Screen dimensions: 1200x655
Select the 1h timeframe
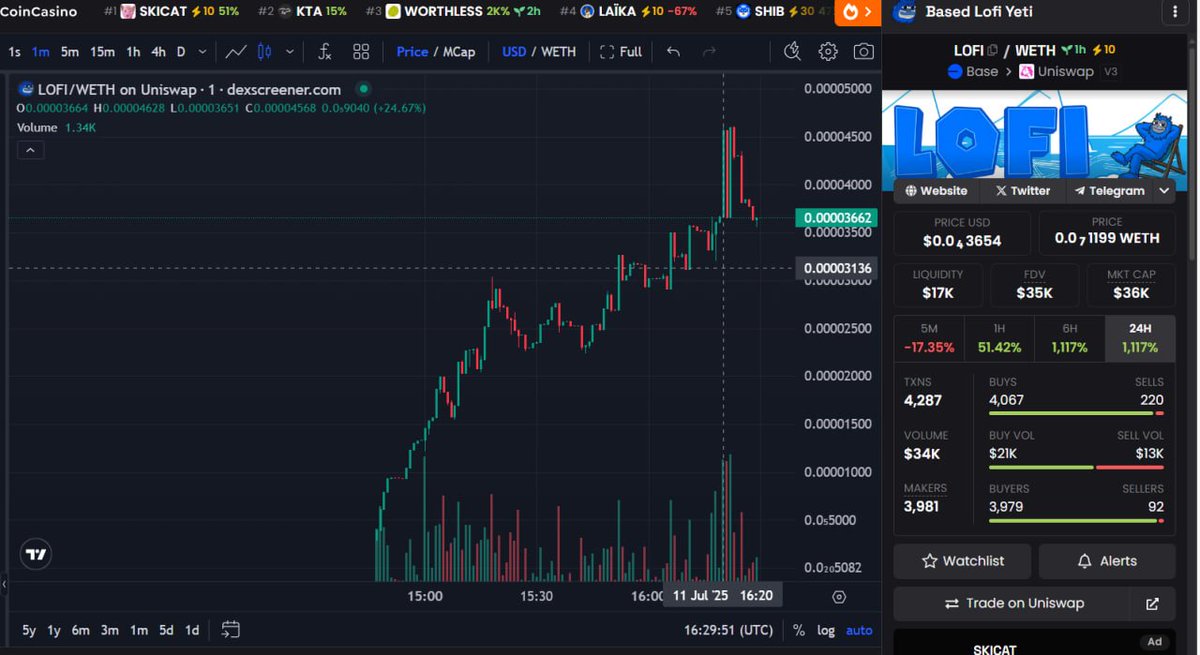pyautogui.click(x=133, y=52)
